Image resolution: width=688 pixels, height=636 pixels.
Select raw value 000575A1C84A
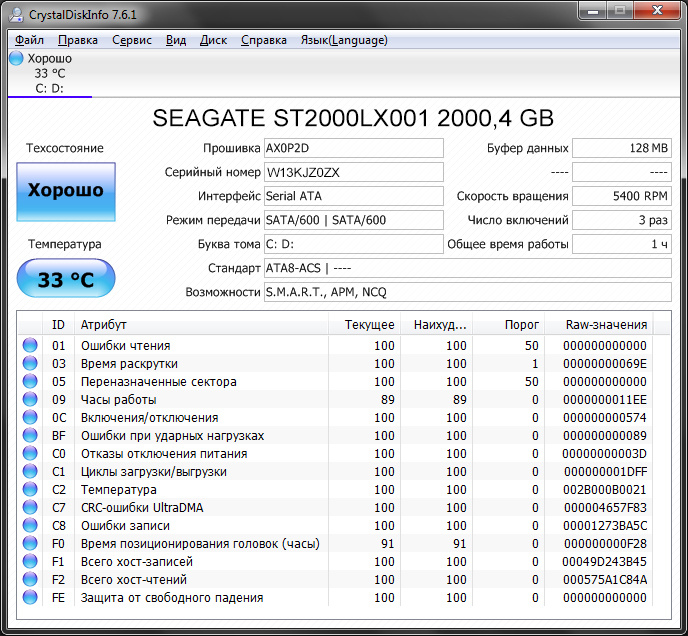coord(605,579)
